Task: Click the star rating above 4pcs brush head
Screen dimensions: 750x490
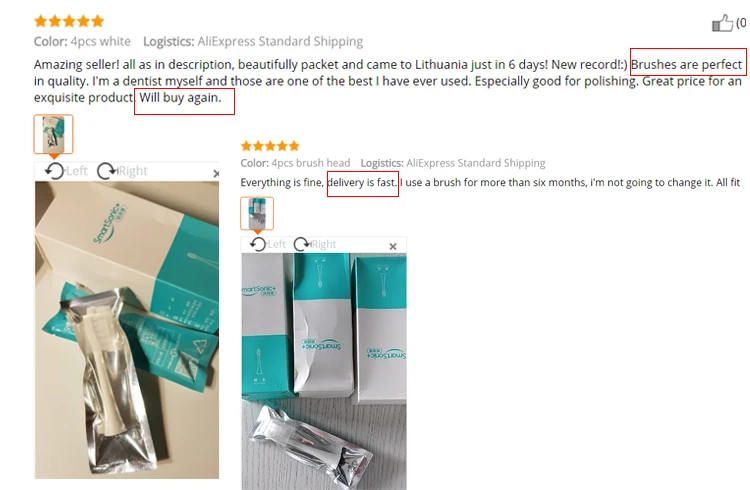Action: 270,146
